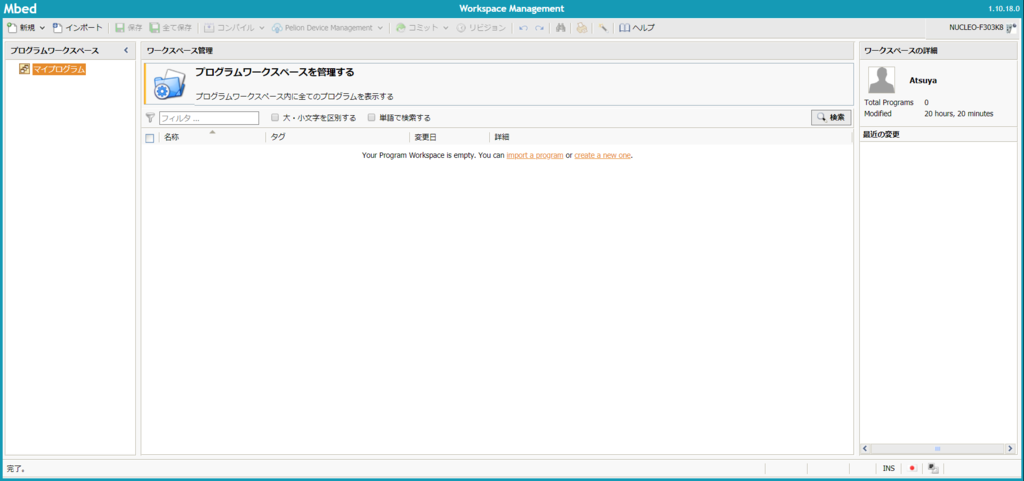The image size is (1024, 481).
Task: Click the 'Total Programs' label
Action: [889, 102]
